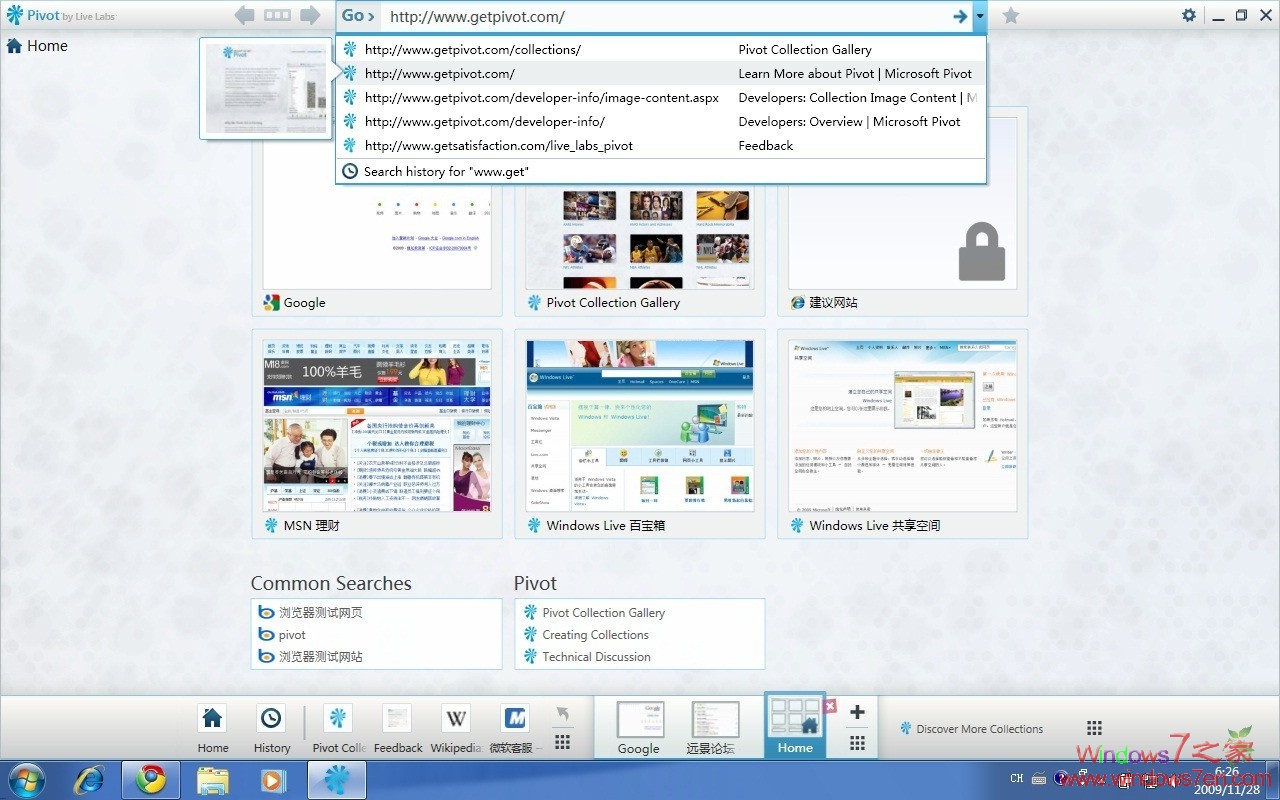The image size is (1280, 800).
Task: Click the pin arrow icon above favorites grid
Action: pyautogui.click(x=563, y=713)
